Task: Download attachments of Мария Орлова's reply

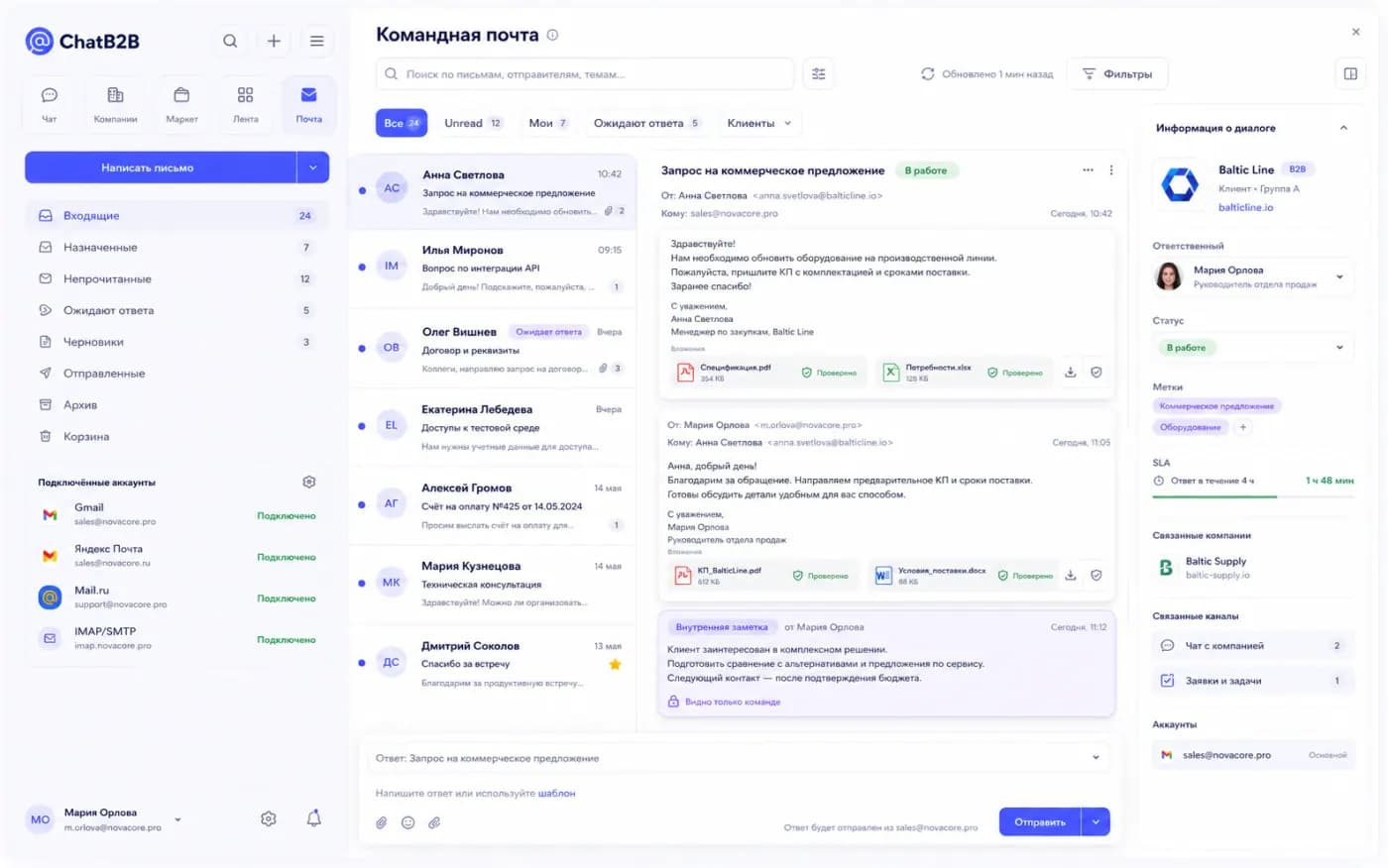Action: [1071, 575]
